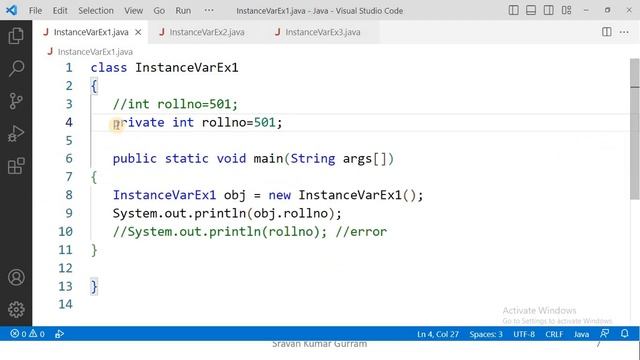Click the commented '//int rollno=501;' line
The width and height of the screenshot is (640, 360).
point(175,104)
